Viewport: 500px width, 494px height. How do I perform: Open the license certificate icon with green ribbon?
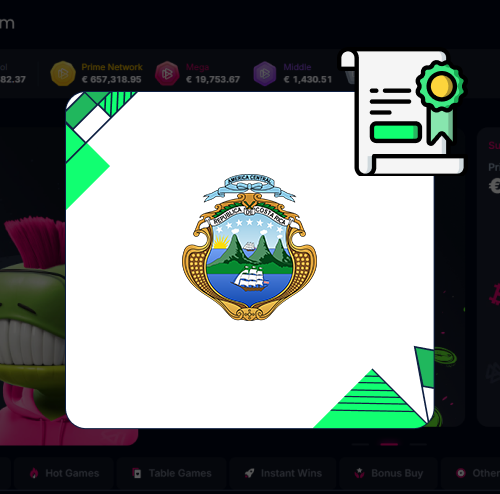[x=403, y=112]
